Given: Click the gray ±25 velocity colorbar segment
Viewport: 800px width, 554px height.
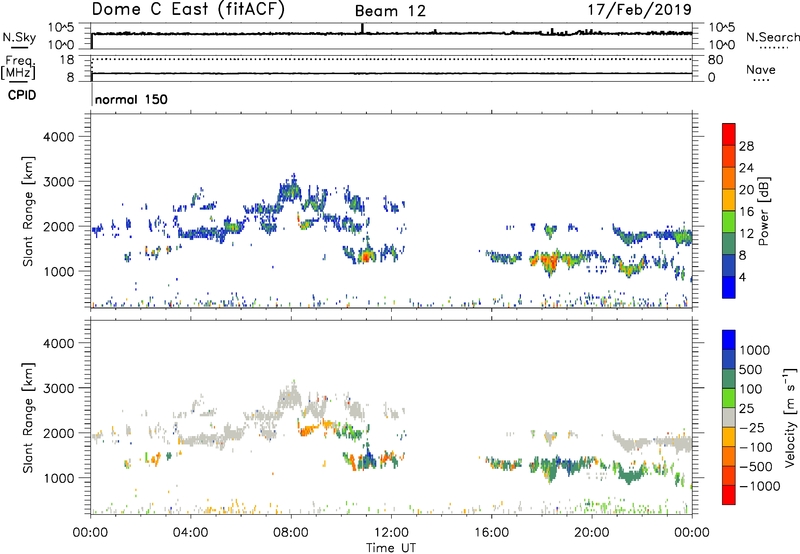Looking at the screenshot, I should pos(729,417).
